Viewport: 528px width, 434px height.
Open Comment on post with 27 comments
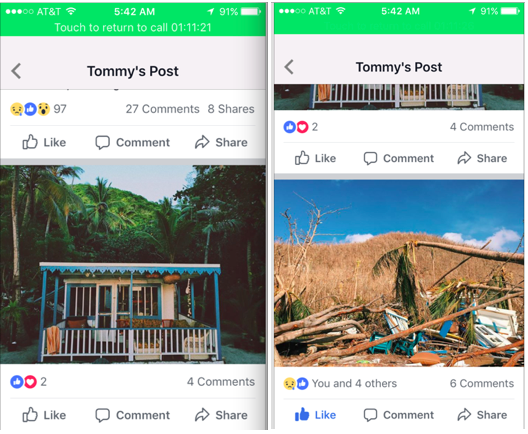132,142
